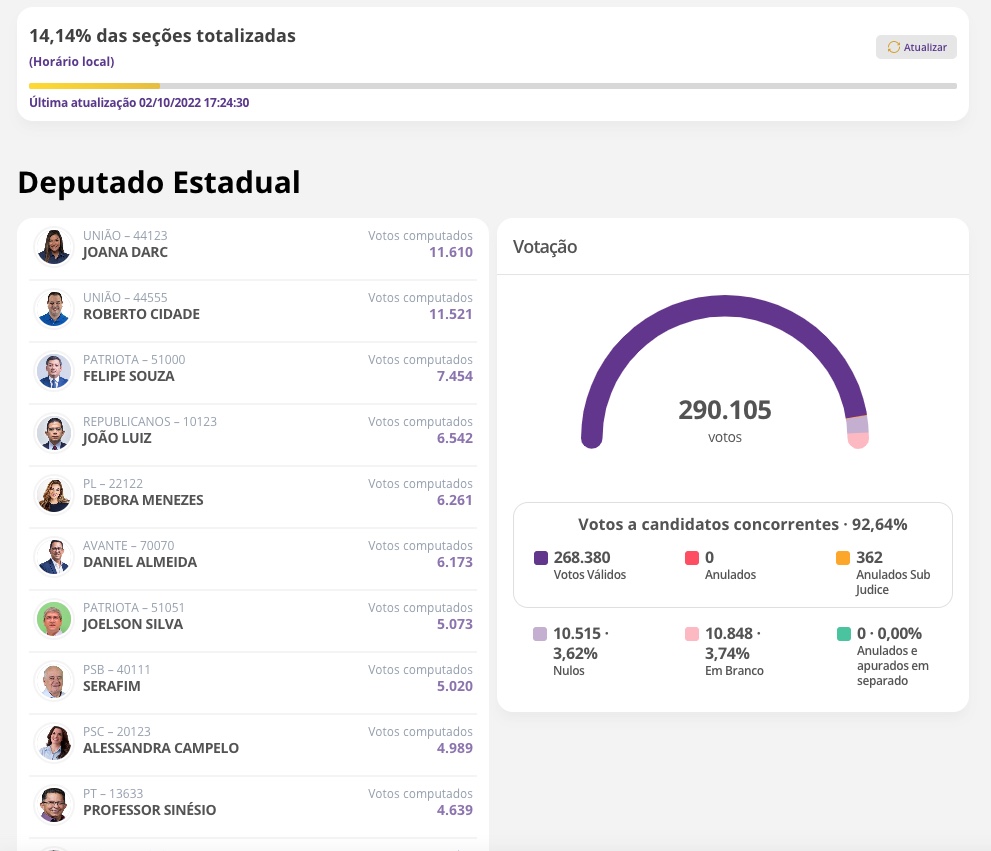991x851 pixels.
Task: Select the Alessandra Campelo candidate name
Action: (x=161, y=748)
